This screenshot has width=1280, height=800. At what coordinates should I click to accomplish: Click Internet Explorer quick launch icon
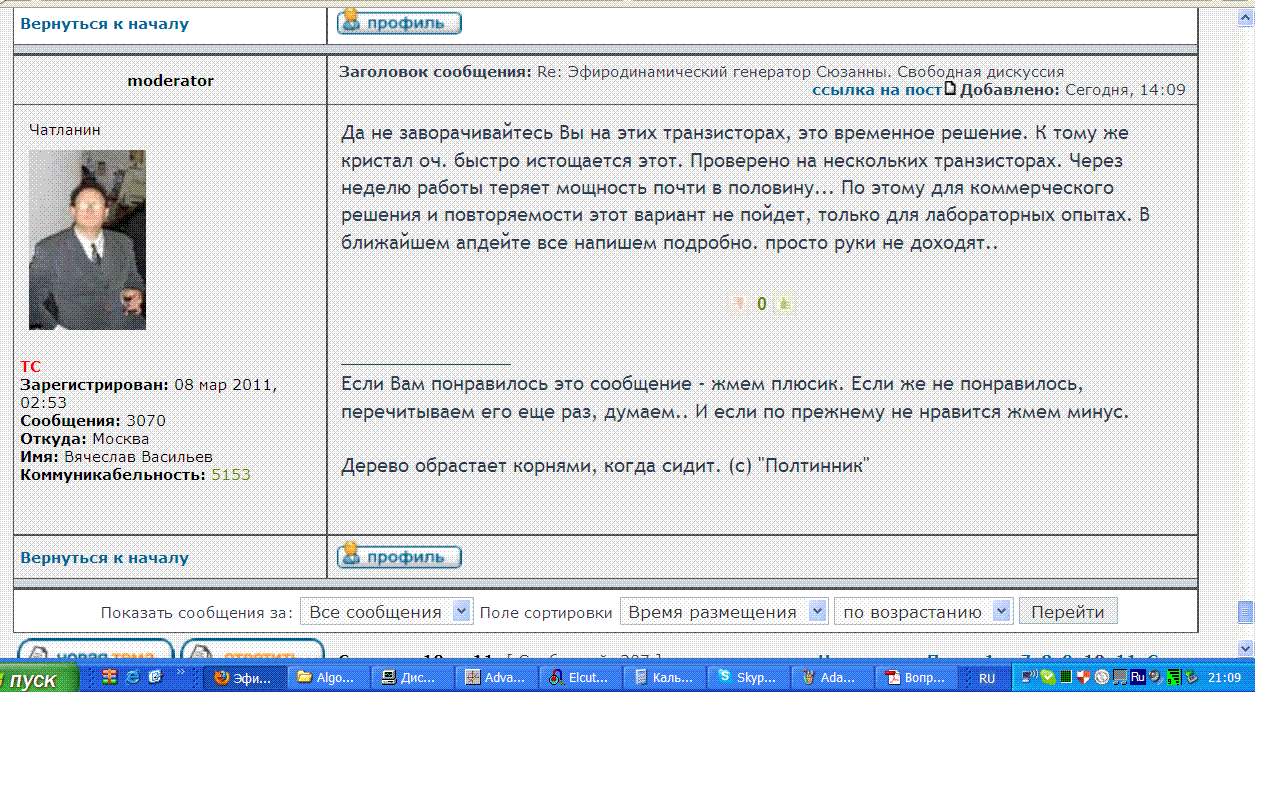(x=133, y=677)
